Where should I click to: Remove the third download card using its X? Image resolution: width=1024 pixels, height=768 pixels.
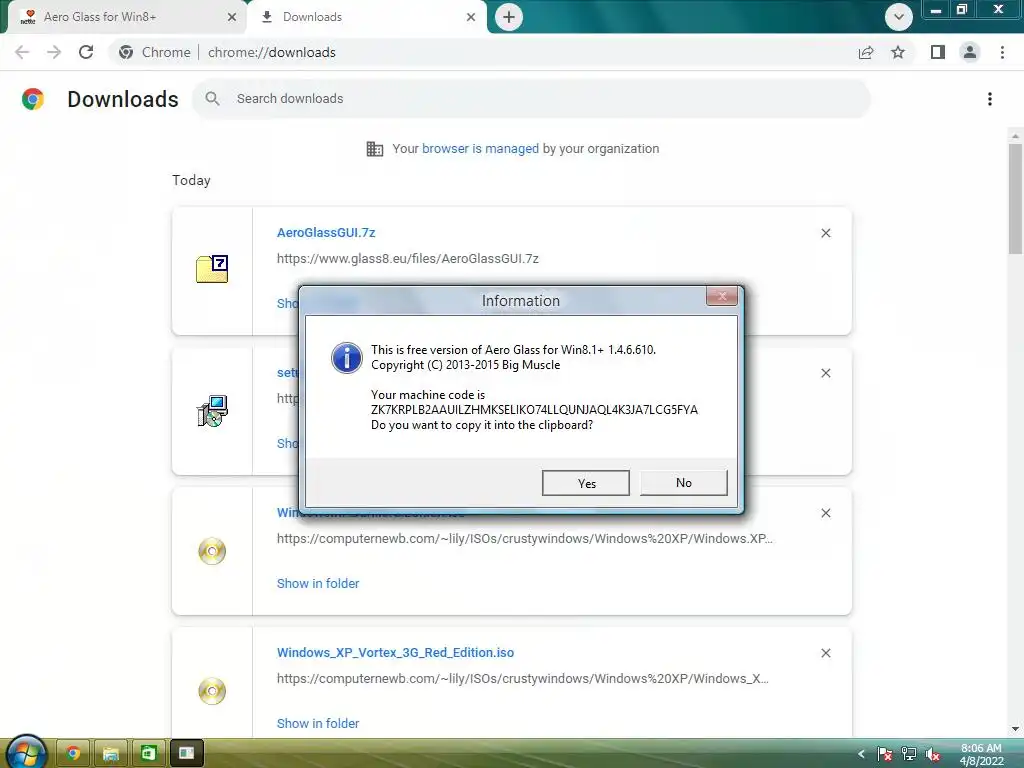pos(825,513)
